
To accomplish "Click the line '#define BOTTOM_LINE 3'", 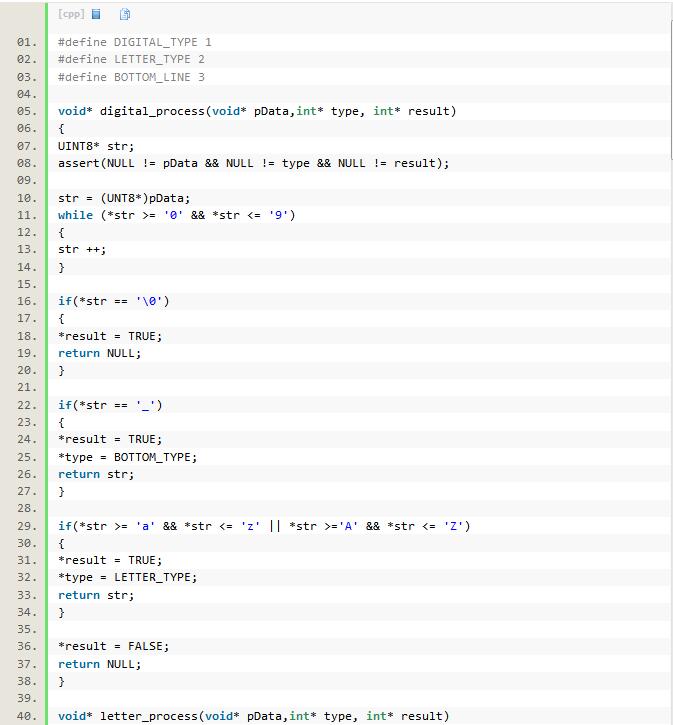I will coord(131,77).
